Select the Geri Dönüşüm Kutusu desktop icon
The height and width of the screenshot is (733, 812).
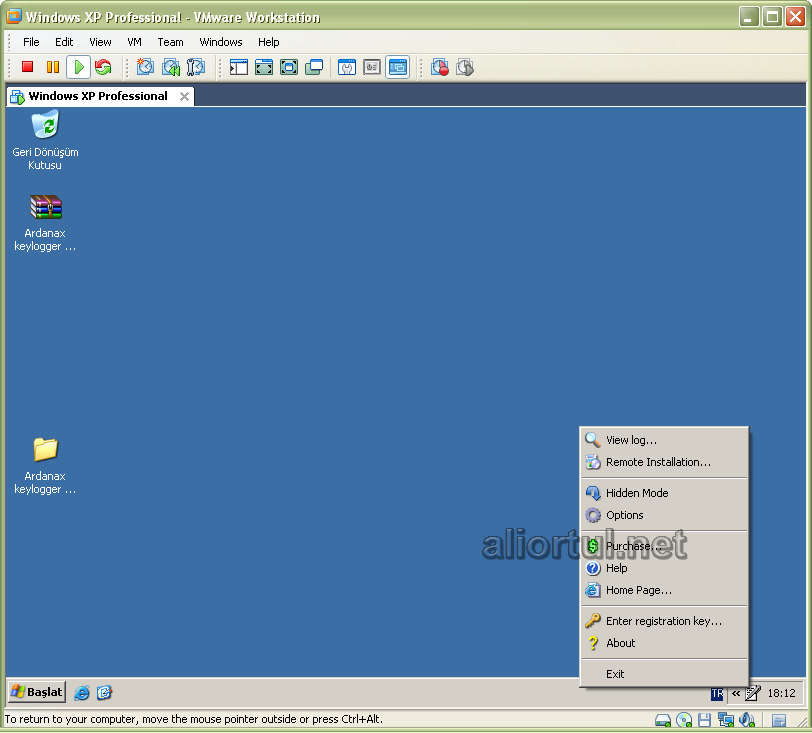pos(45,140)
